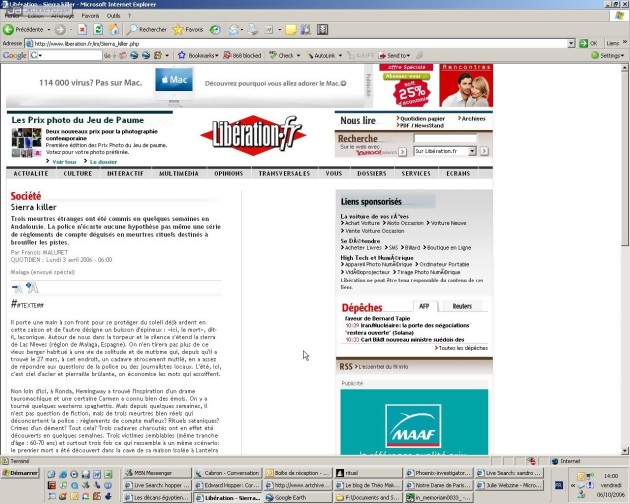Click the Recherche text input field
This screenshot has width=630, height=504.
(x=445, y=138)
